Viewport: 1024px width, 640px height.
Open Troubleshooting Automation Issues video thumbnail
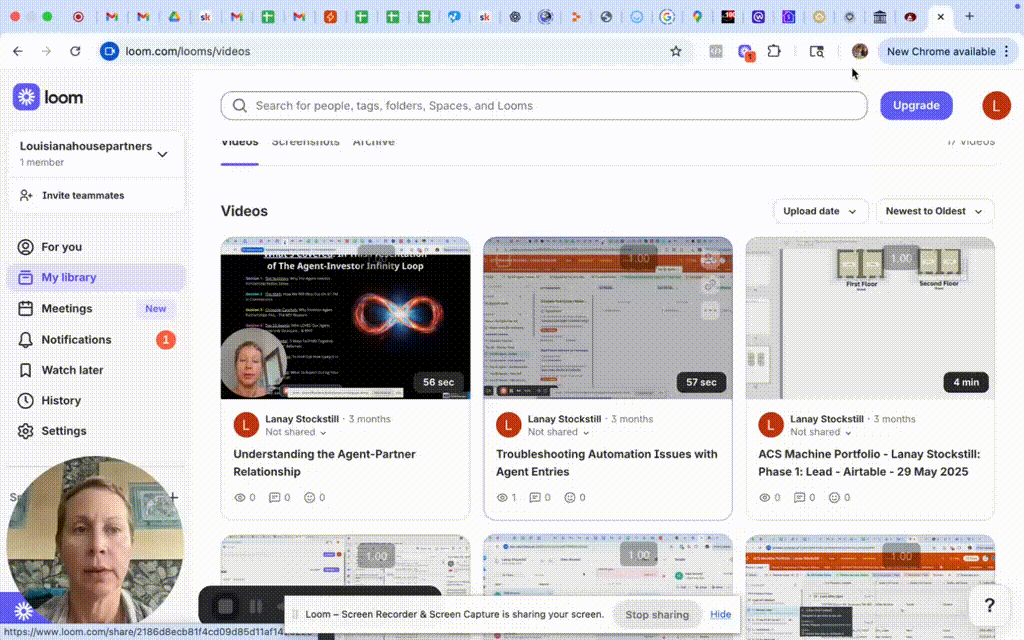(x=607, y=318)
